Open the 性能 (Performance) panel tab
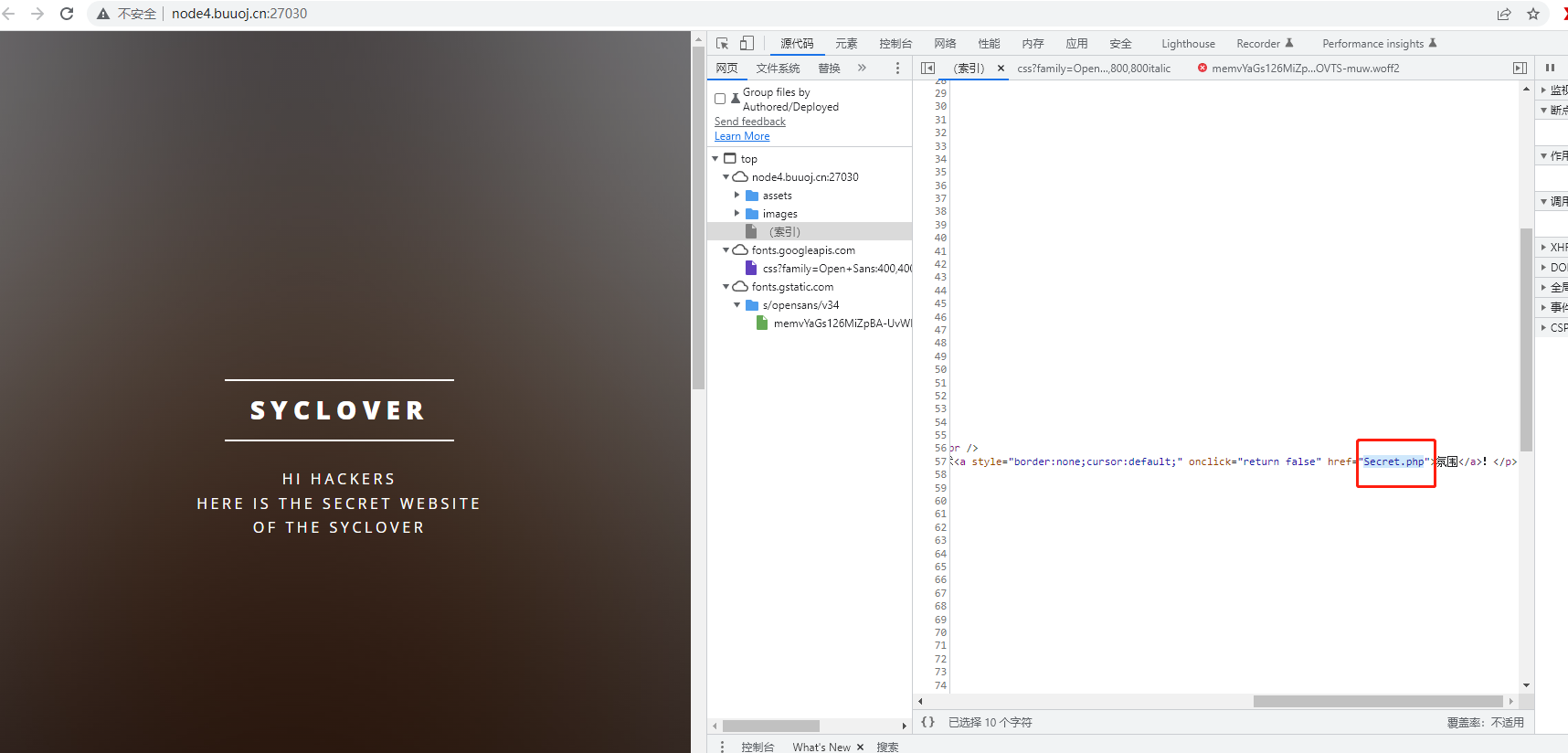Image resolution: width=1568 pixels, height=753 pixels. pos(989,43)
